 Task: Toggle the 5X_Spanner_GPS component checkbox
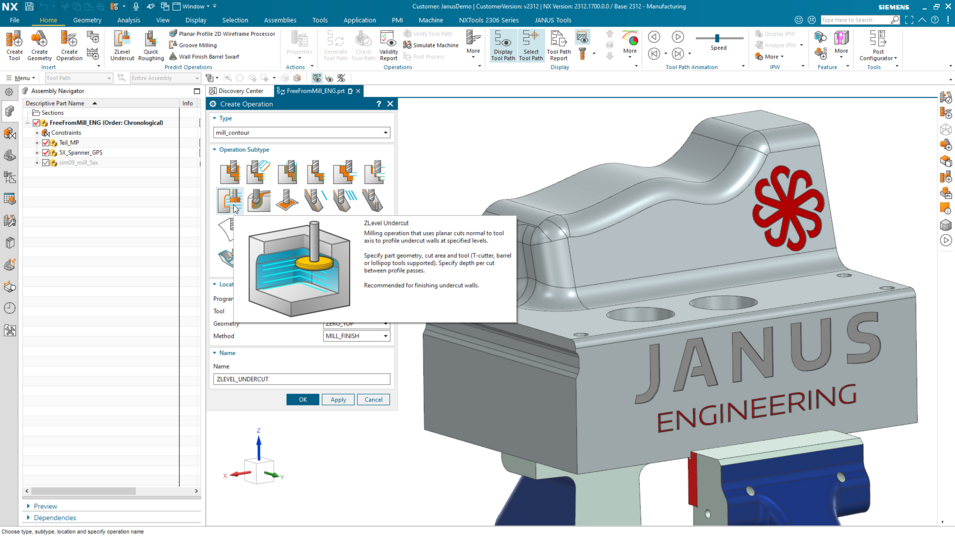point(46,153)
